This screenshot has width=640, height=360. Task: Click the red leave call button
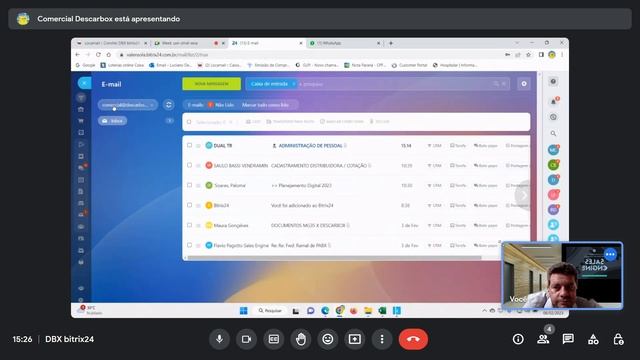pyautogui.click(x=413, y=339)
